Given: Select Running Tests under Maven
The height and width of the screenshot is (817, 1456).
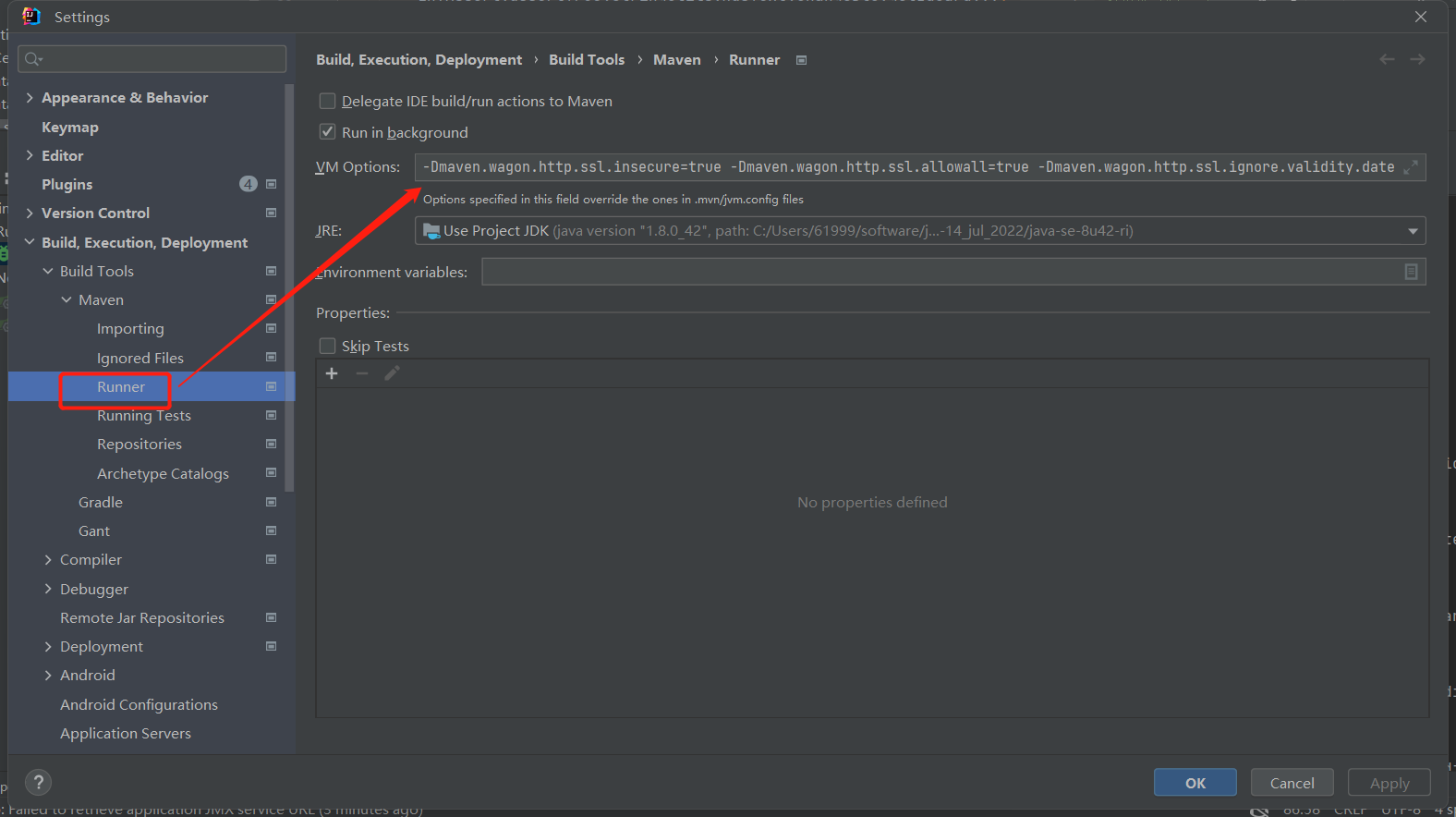Looking at the screenshot, I should point(144,415).
